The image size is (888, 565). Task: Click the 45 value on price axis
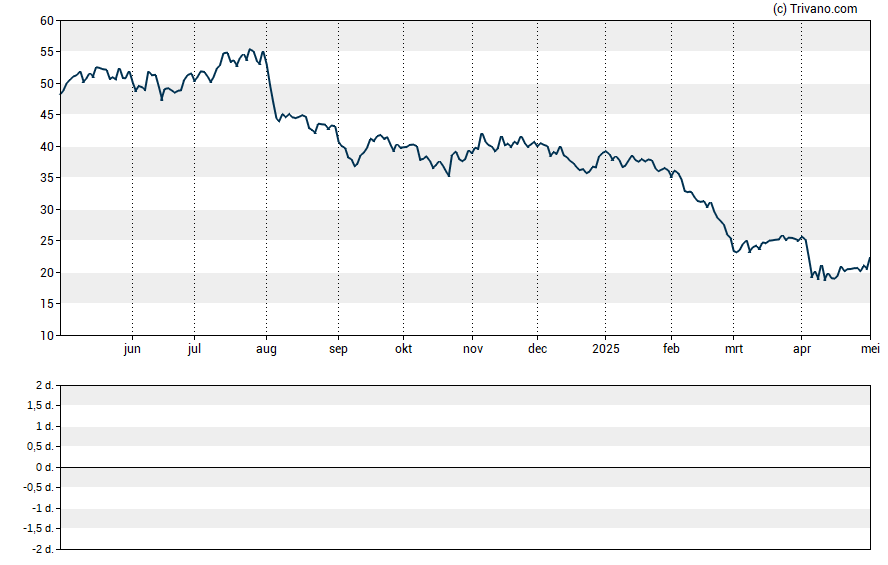(47, 115)
